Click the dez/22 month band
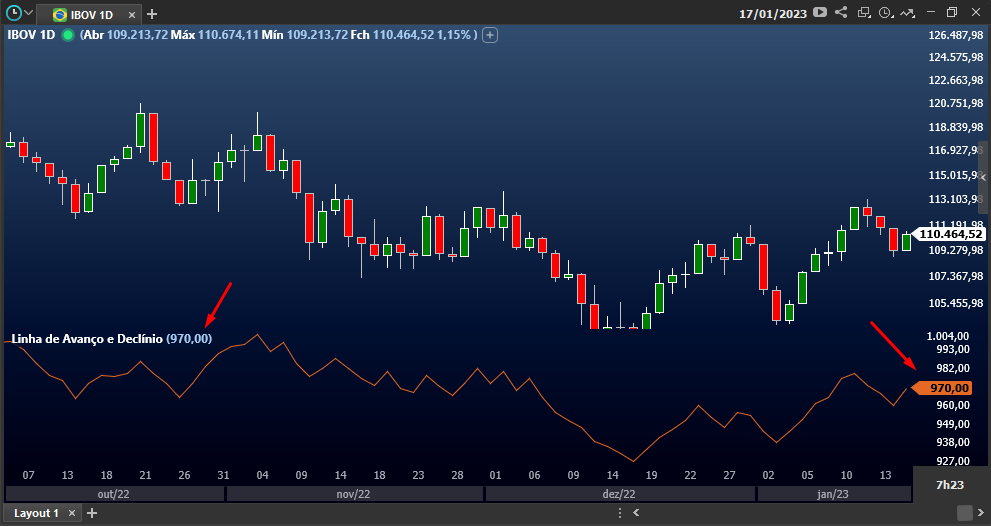The height and width of the screenshot is (526, 991). pos(619,494)
